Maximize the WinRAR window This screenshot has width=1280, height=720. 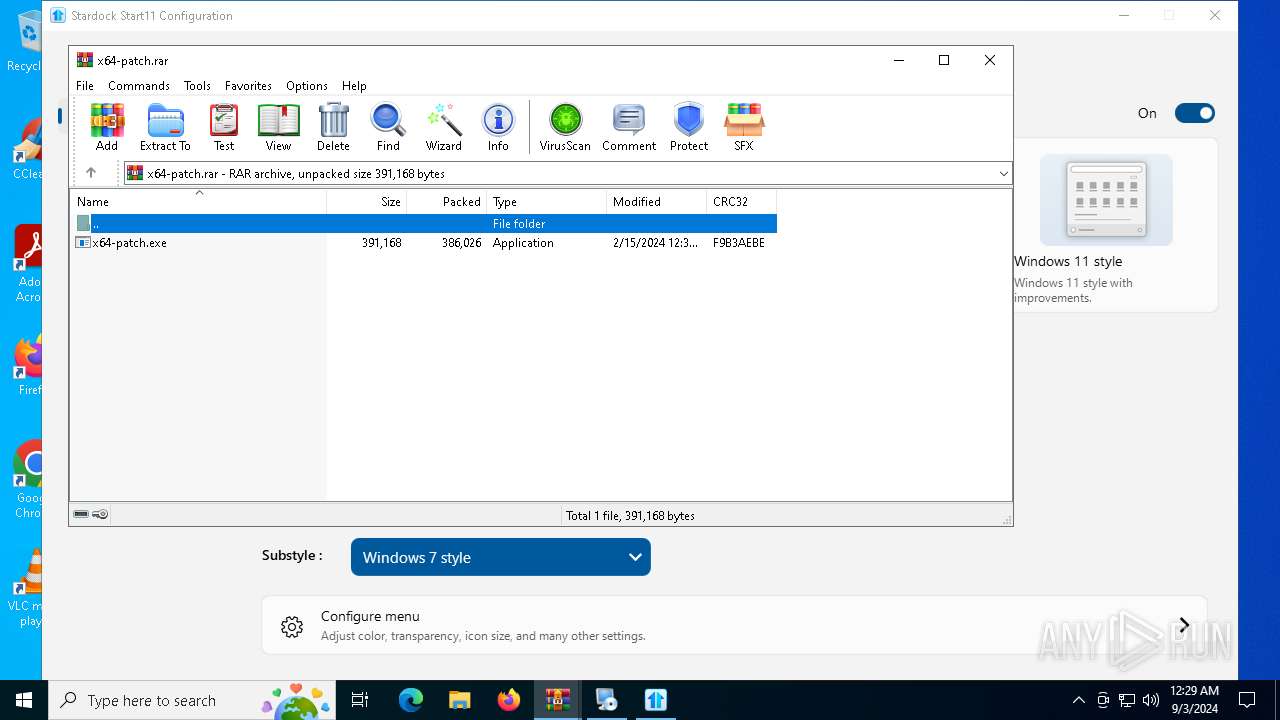(x=943, y=60)
